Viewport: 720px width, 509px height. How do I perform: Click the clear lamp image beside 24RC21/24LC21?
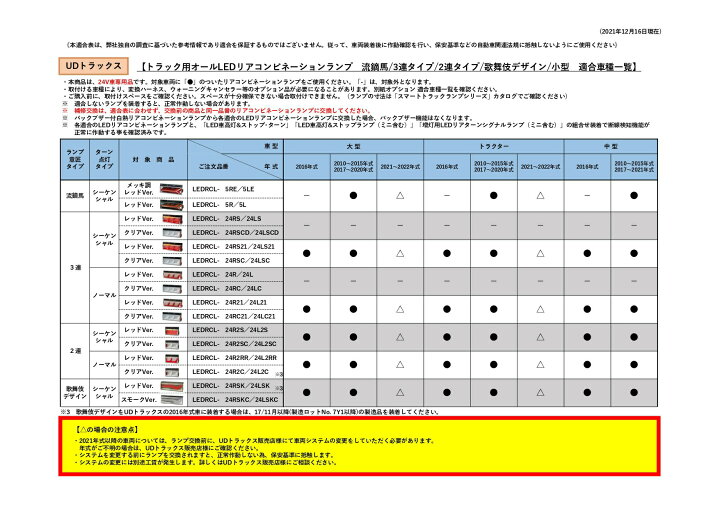click(x=172, y=317)
